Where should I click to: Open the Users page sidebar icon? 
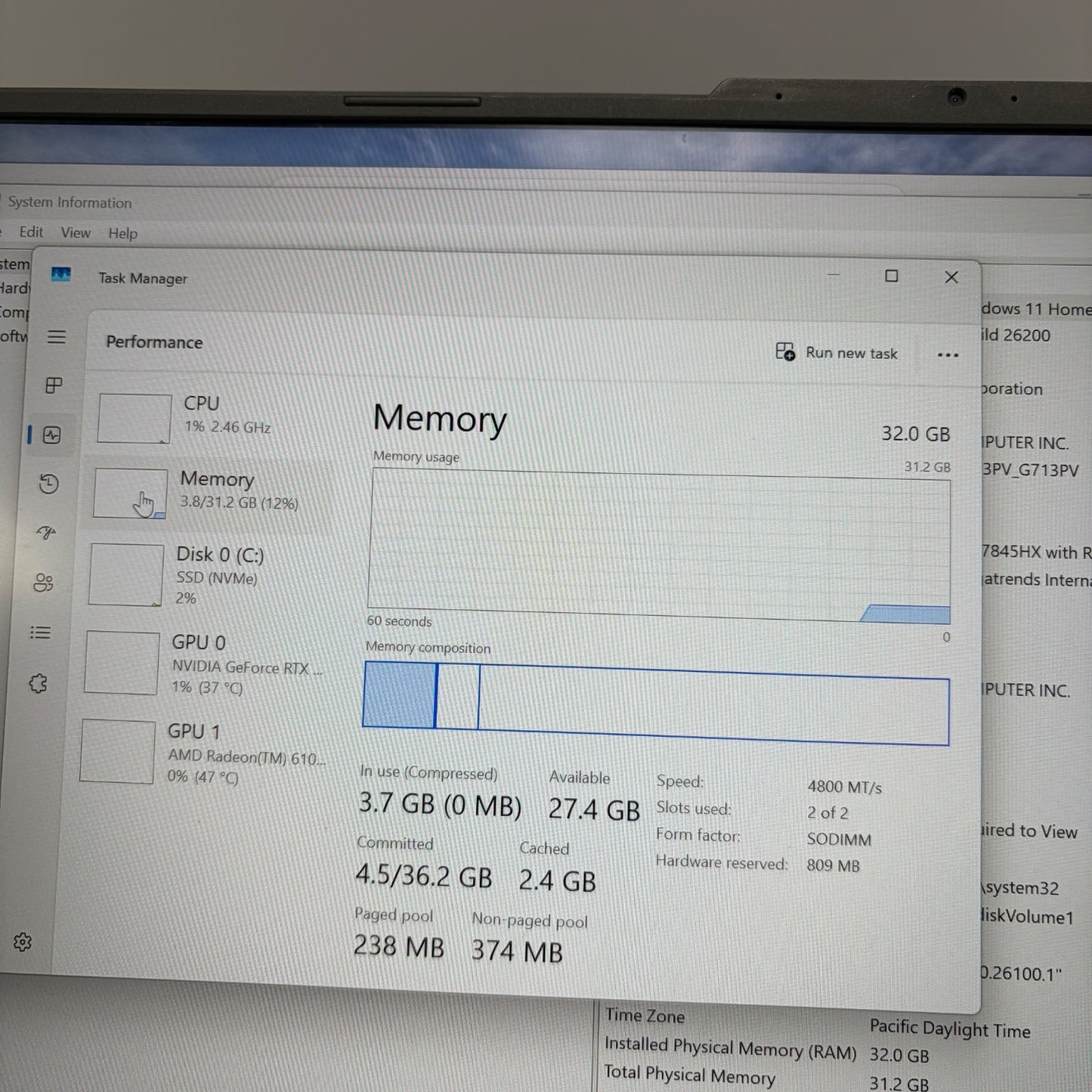pos(43,583)
